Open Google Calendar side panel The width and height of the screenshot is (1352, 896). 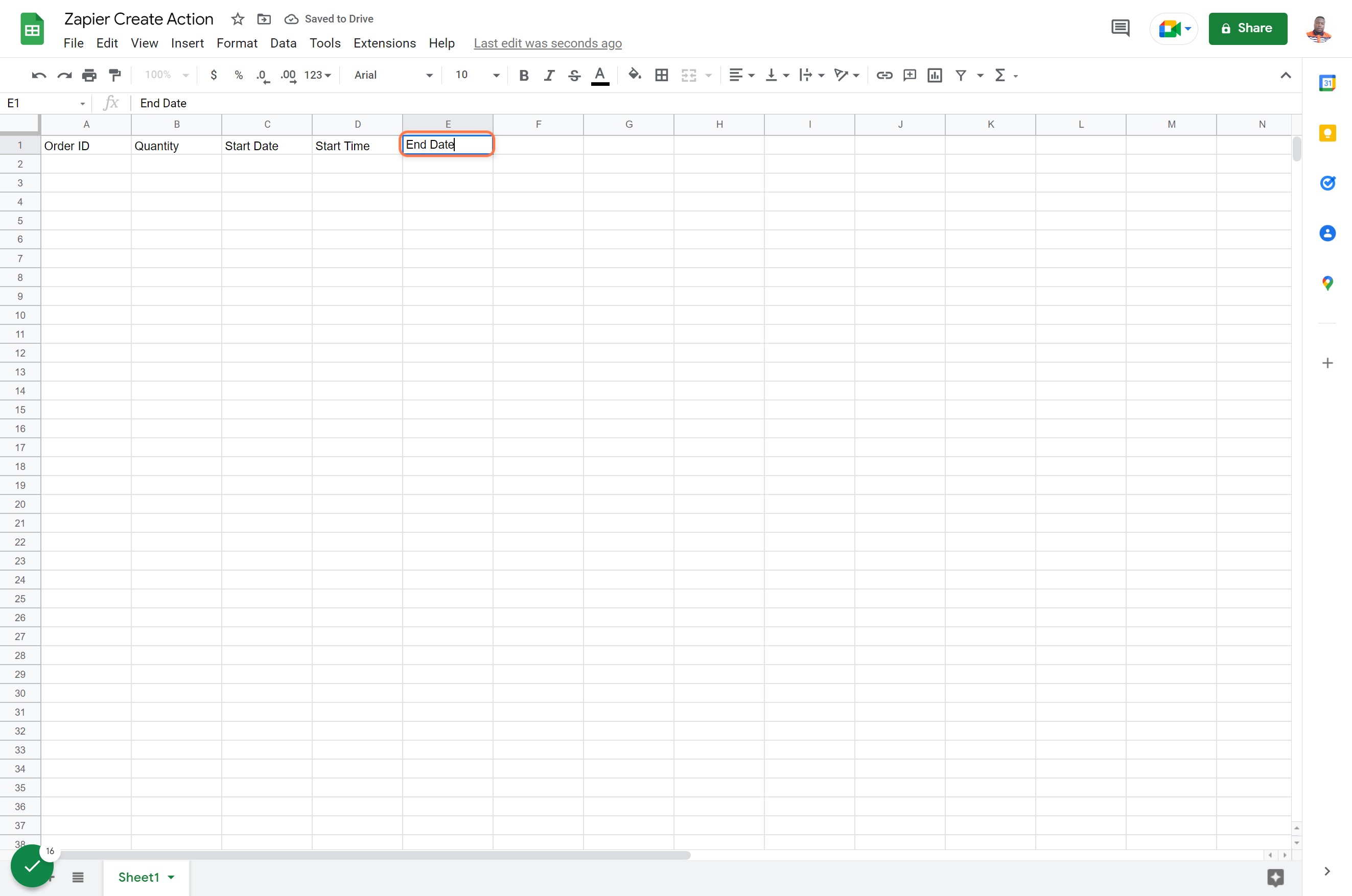[1327, 83]
